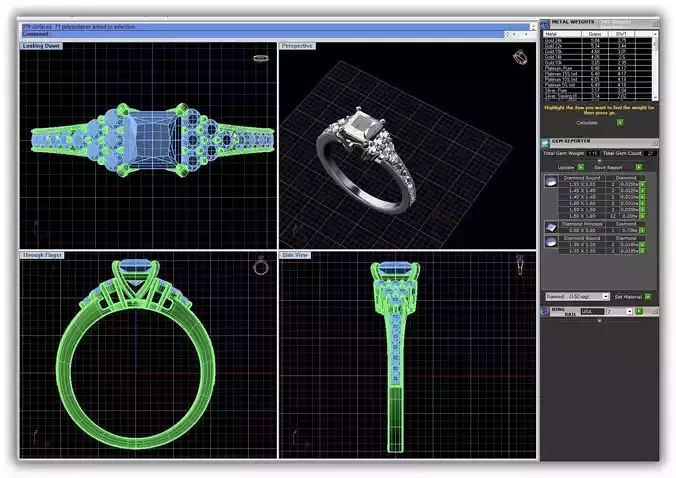Click the ring view icon in Through Finger viewport
The image size is (676, 478).
coord(261,266)
